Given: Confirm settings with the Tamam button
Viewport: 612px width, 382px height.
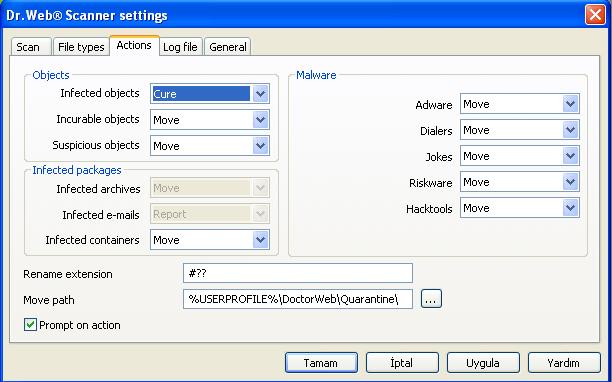Looking at the screenshot, I should pyautogui.click(x=321, y=363).
